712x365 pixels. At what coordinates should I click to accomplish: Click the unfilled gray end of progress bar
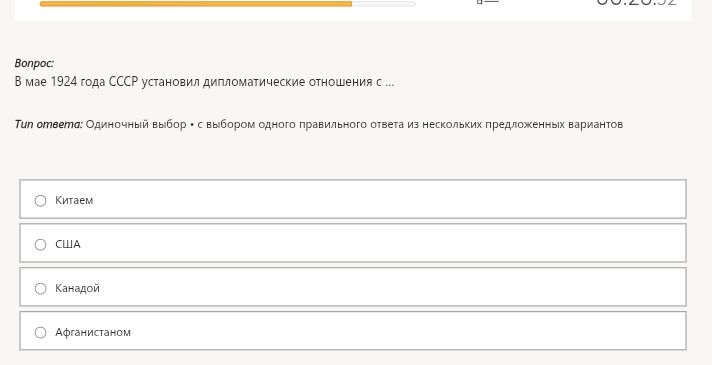384,4
